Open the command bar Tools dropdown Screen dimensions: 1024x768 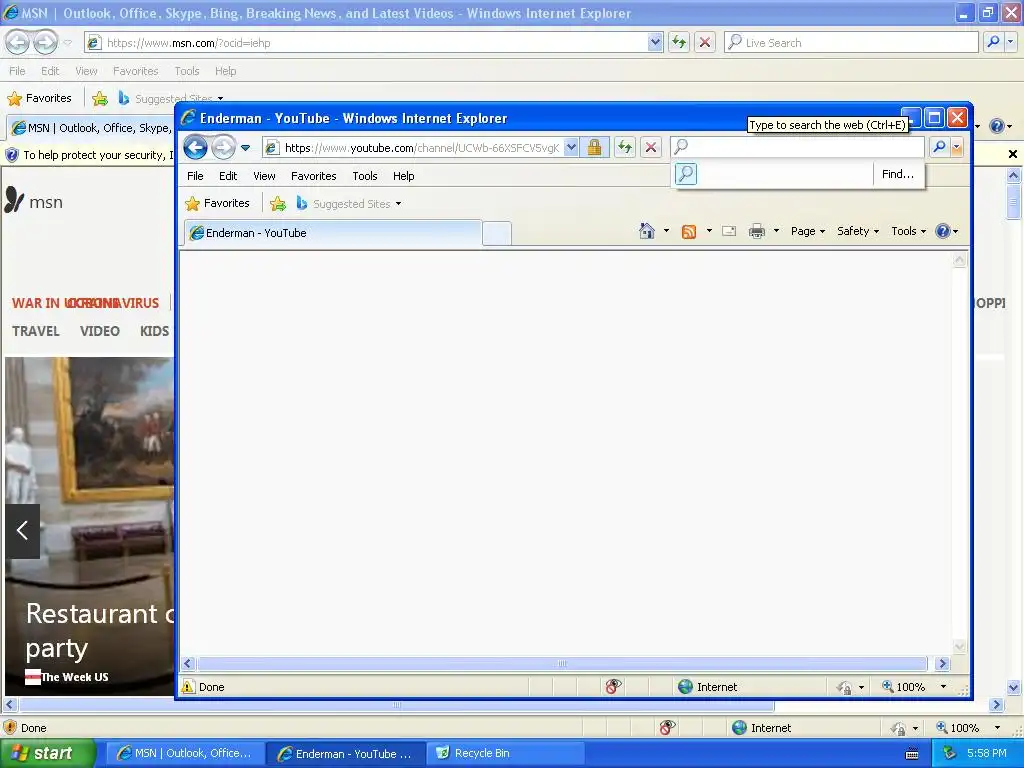tap(908, 231)
